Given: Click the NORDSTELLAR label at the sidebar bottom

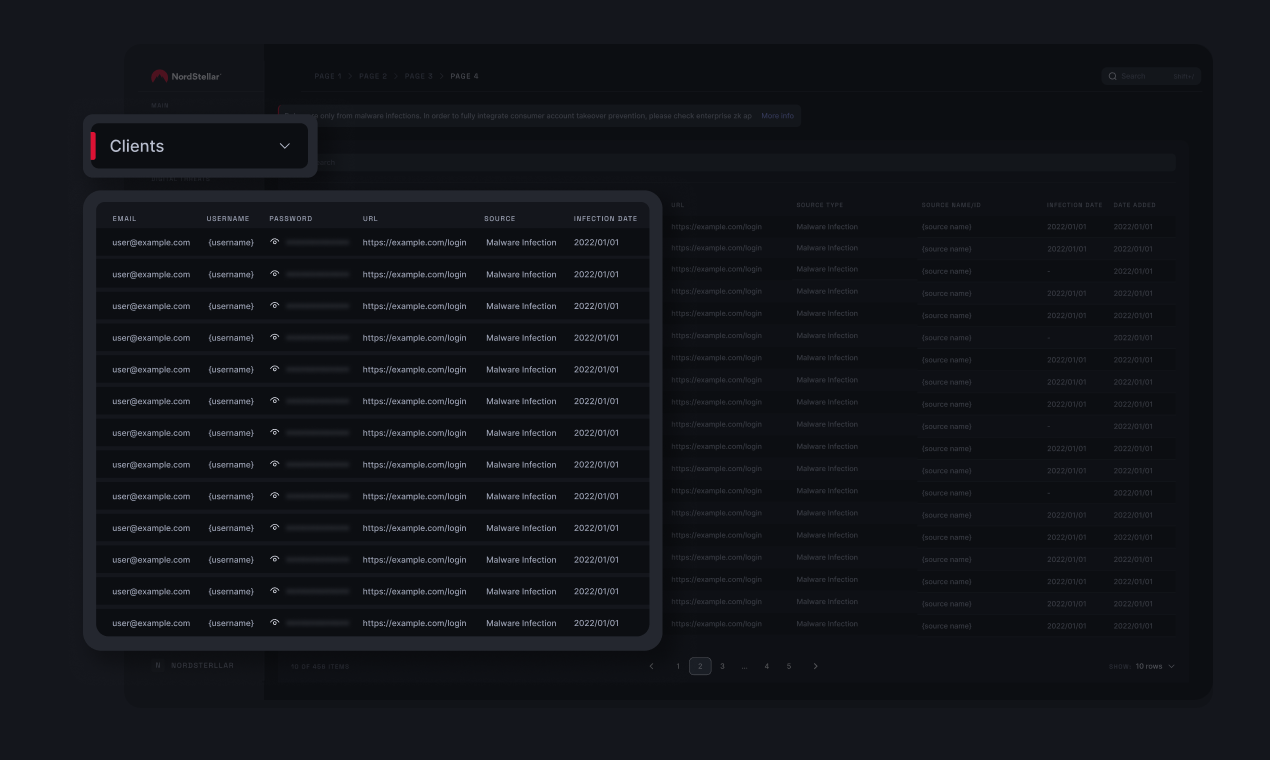Looking at the screenshot, I should (202, 665).
